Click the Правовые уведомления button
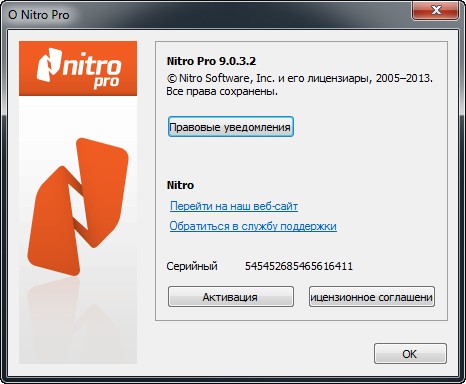This screenshot has height=384, width=466. click(231, 127)
